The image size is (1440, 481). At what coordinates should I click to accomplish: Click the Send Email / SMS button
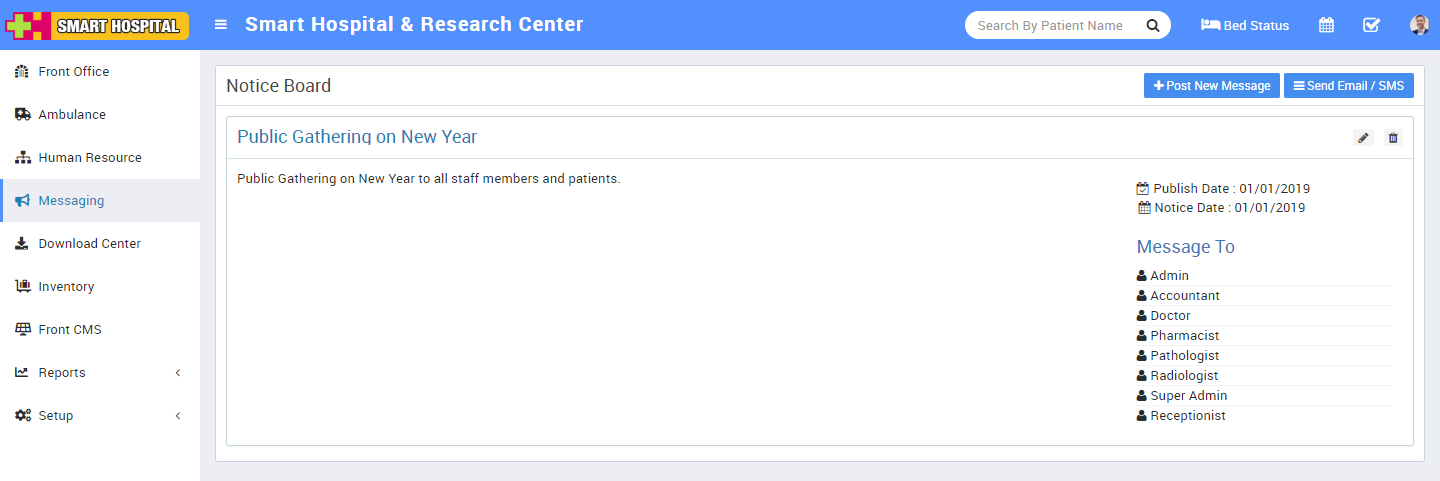point(1348,86)
